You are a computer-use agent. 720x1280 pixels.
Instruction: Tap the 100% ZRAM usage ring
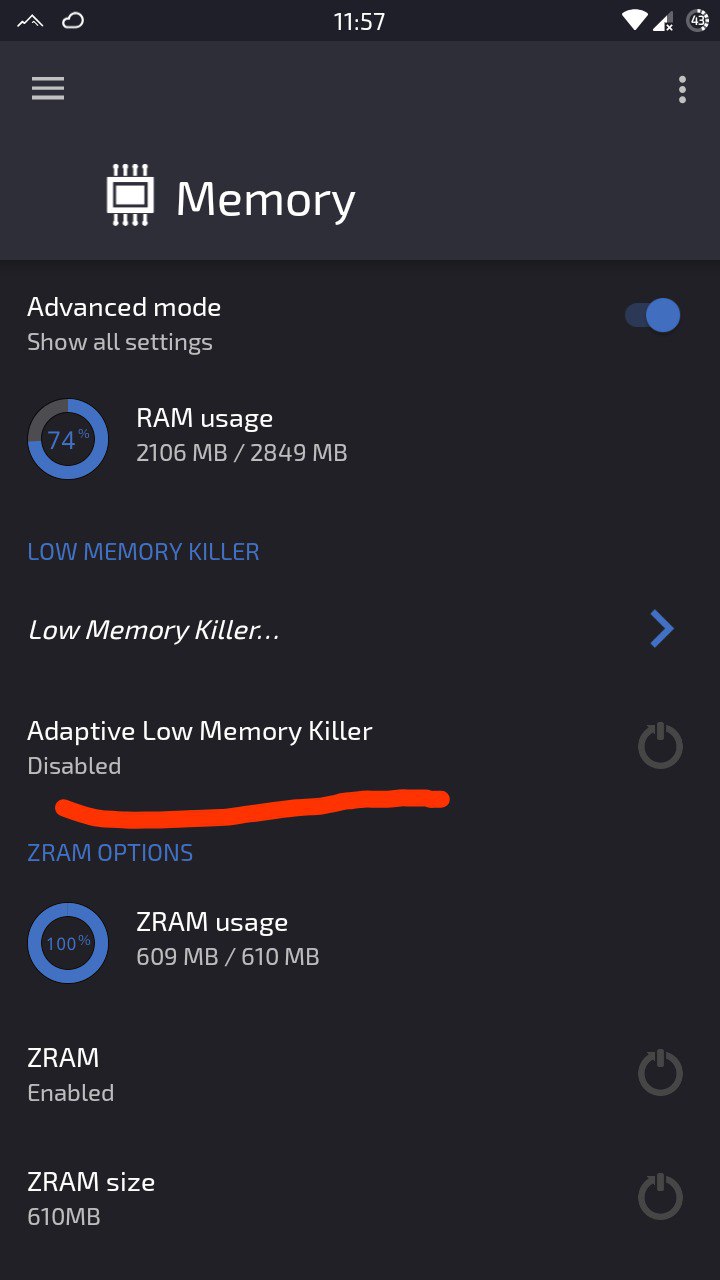68,943
